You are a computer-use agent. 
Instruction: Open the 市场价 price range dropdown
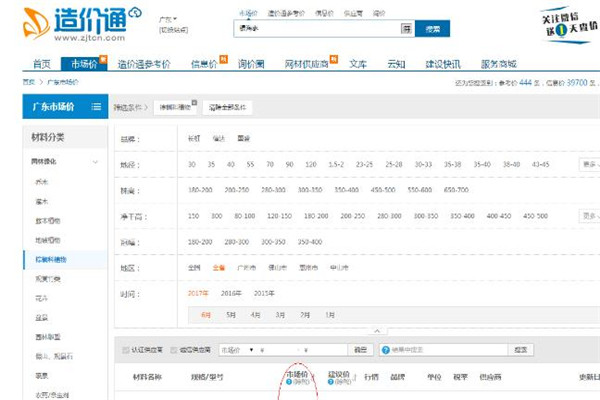(240, 350)
